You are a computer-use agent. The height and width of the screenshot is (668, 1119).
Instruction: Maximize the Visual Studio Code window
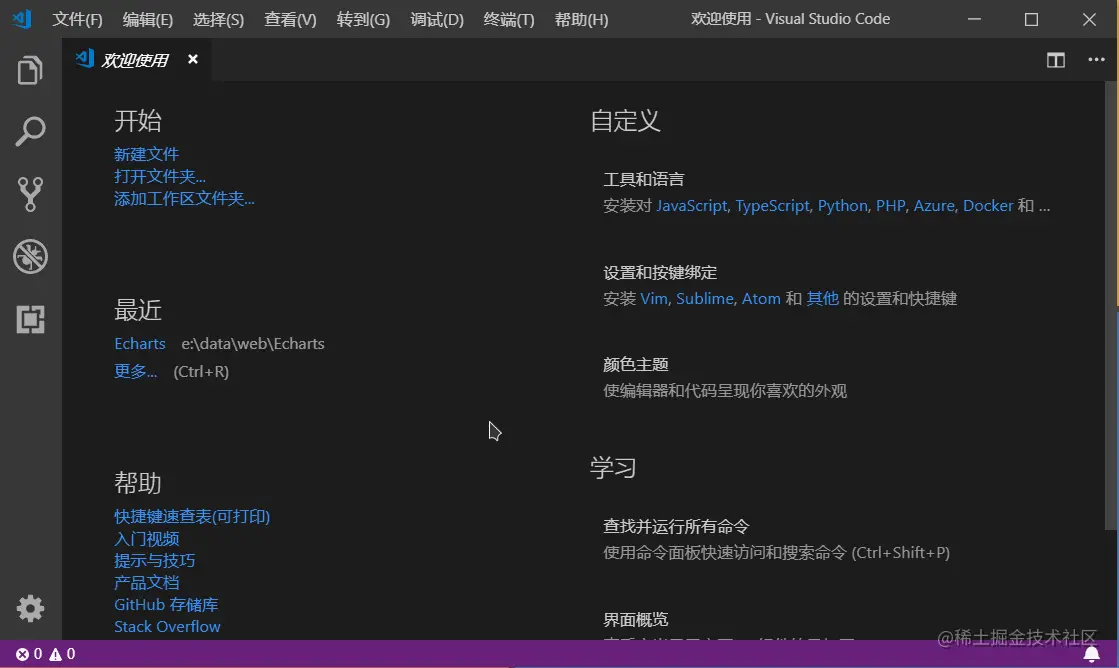tap(1031, 19)
